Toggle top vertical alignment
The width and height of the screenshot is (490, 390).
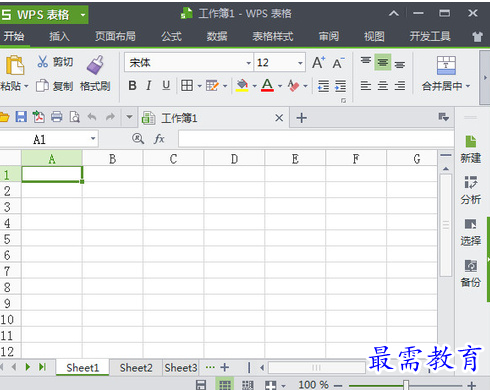tap(366, 62)
